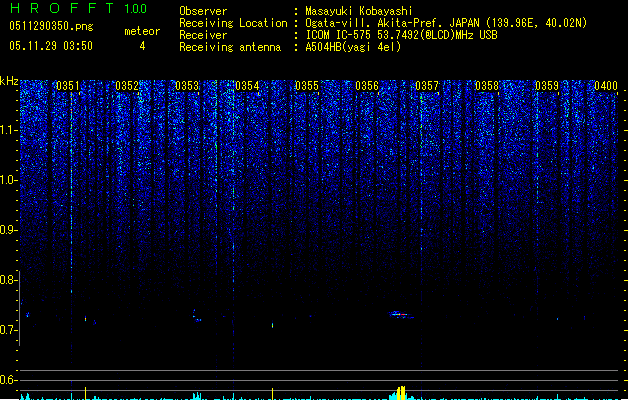Click the 0353 time marker
629x400 pixels.
[x=187, y=86]
